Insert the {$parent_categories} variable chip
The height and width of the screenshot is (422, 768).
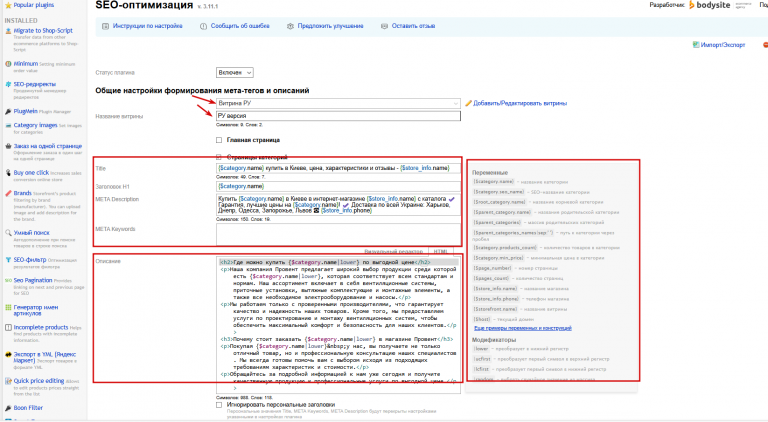tap(497, 222)
